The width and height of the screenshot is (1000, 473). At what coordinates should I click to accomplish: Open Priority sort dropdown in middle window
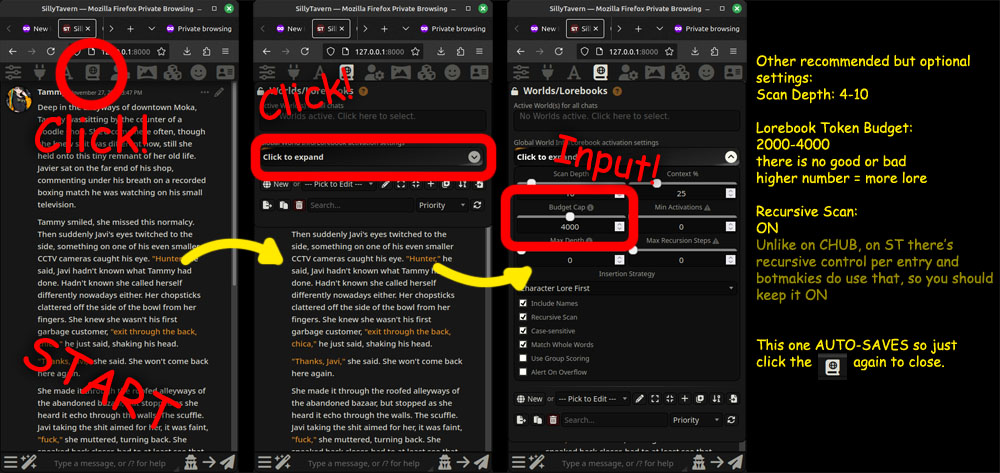point(443,205)
